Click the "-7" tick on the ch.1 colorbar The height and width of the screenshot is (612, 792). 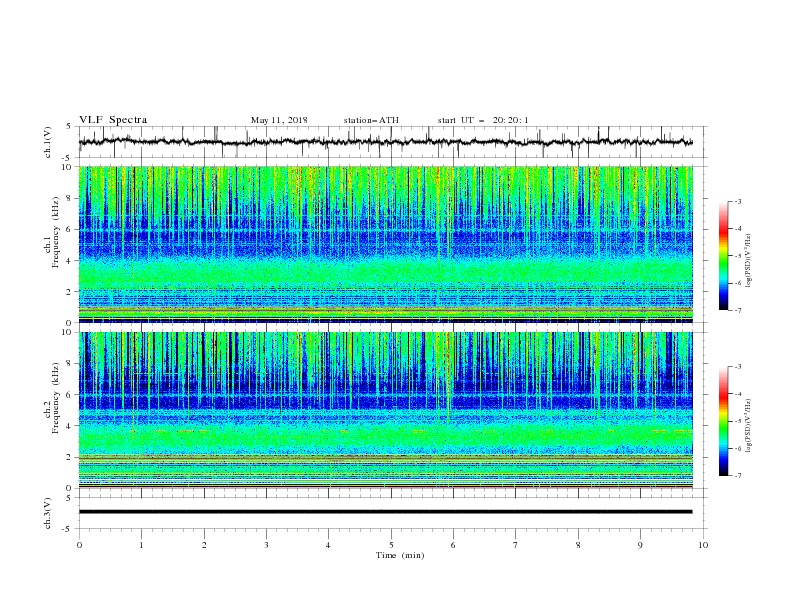[737, 310]
